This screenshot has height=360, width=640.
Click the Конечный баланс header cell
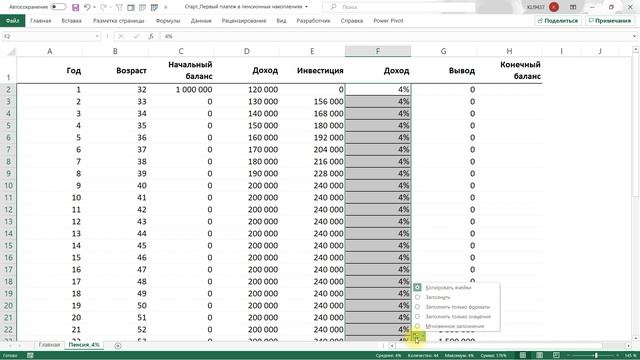click(x=509, y=71)
